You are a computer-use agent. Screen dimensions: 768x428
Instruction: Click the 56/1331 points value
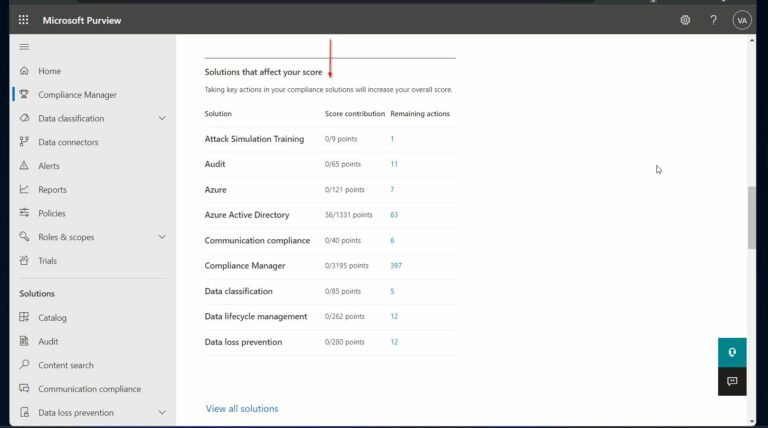(348, 215)
